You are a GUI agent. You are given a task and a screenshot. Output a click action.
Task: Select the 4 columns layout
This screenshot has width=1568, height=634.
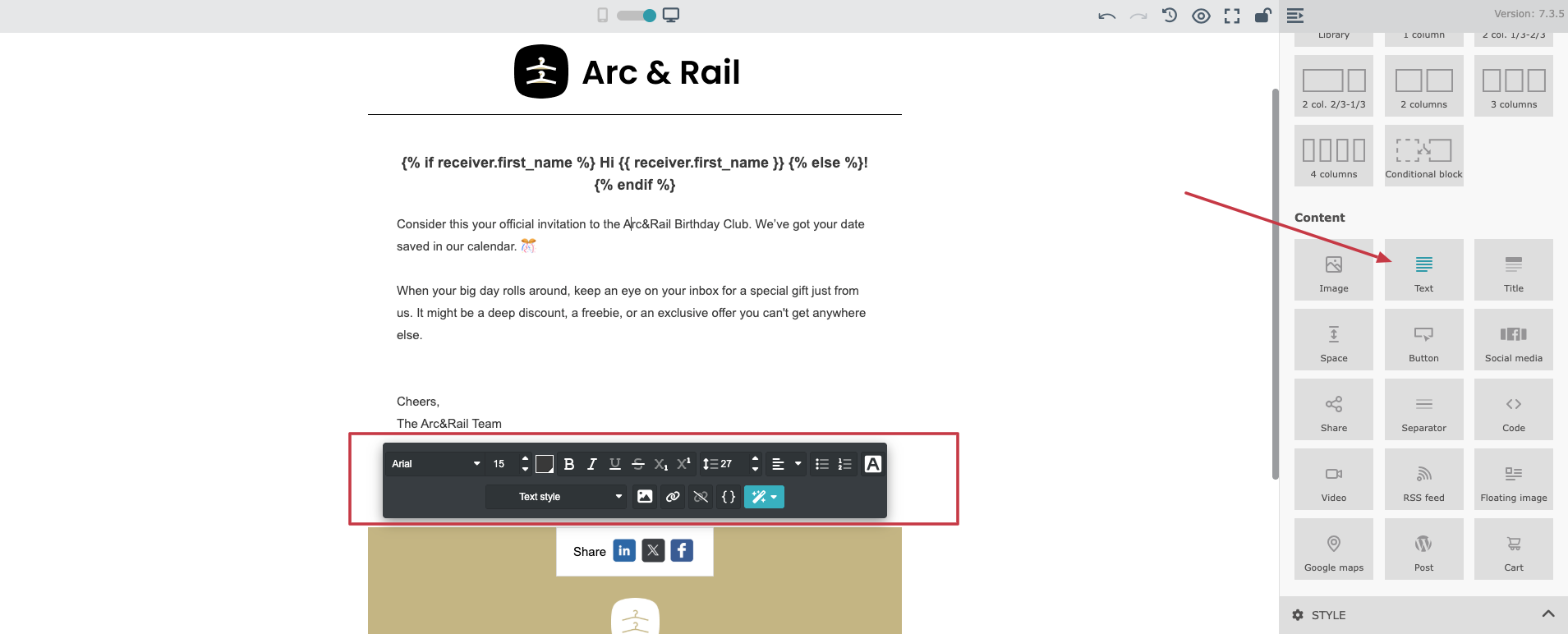pyautogui.click(x=1334, y=155)
